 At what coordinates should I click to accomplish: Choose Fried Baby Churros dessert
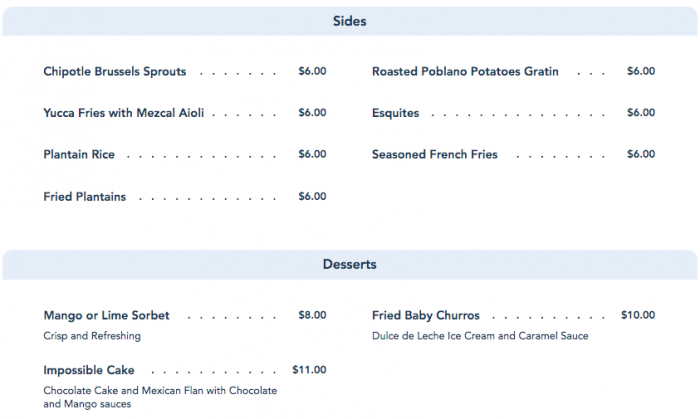click(x=426, y=316)
